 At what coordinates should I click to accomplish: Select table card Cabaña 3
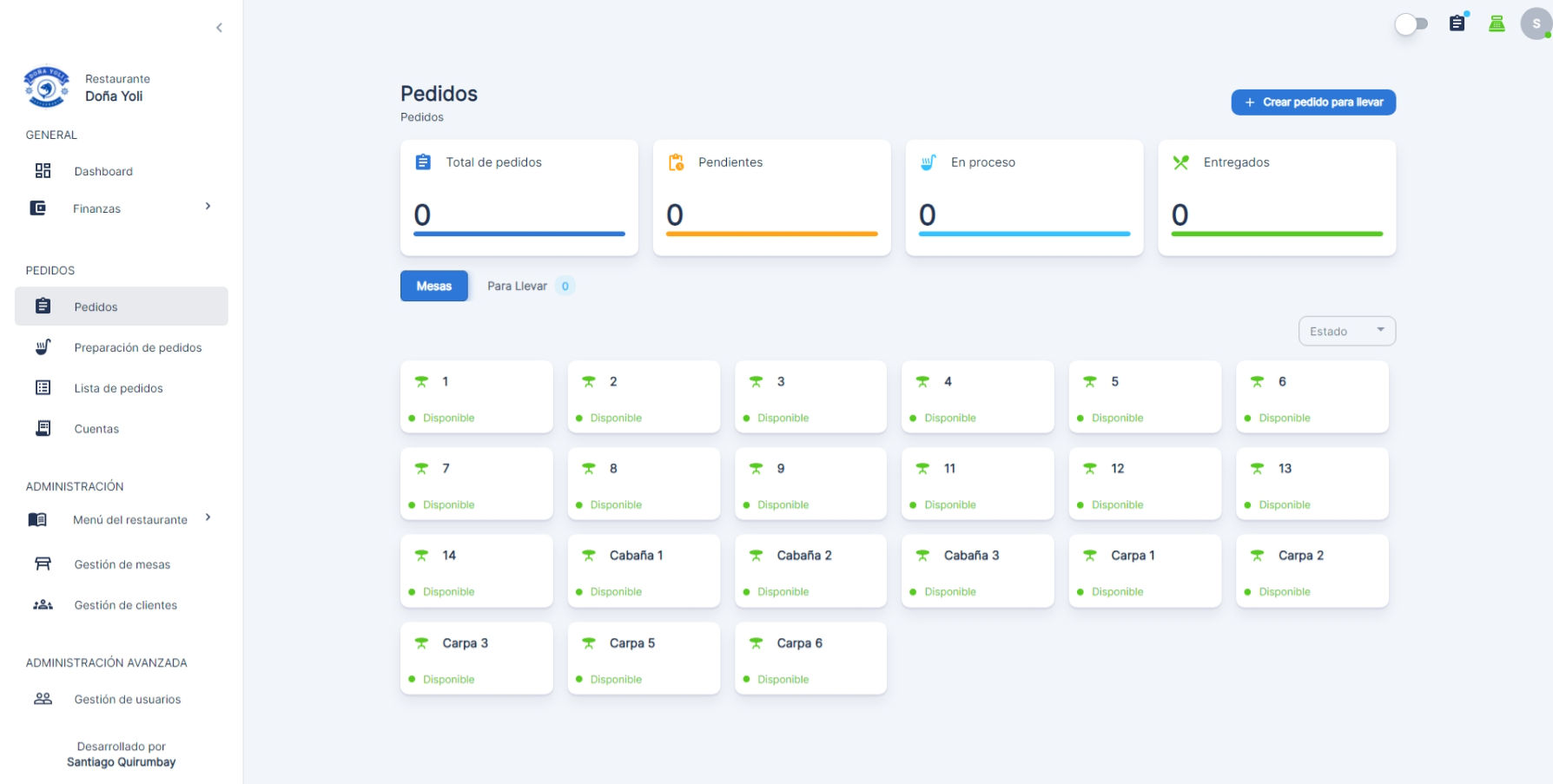(978, 570)
